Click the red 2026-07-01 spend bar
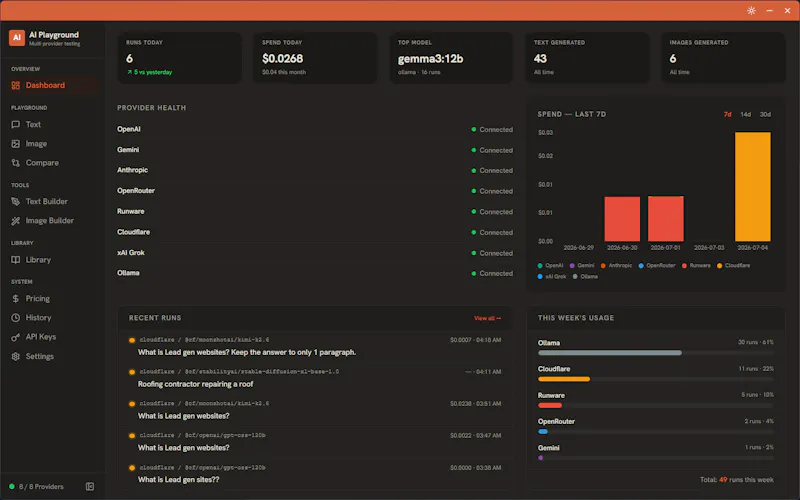Image resolution: width=800 pixels, height=500 pixels. 665,219
